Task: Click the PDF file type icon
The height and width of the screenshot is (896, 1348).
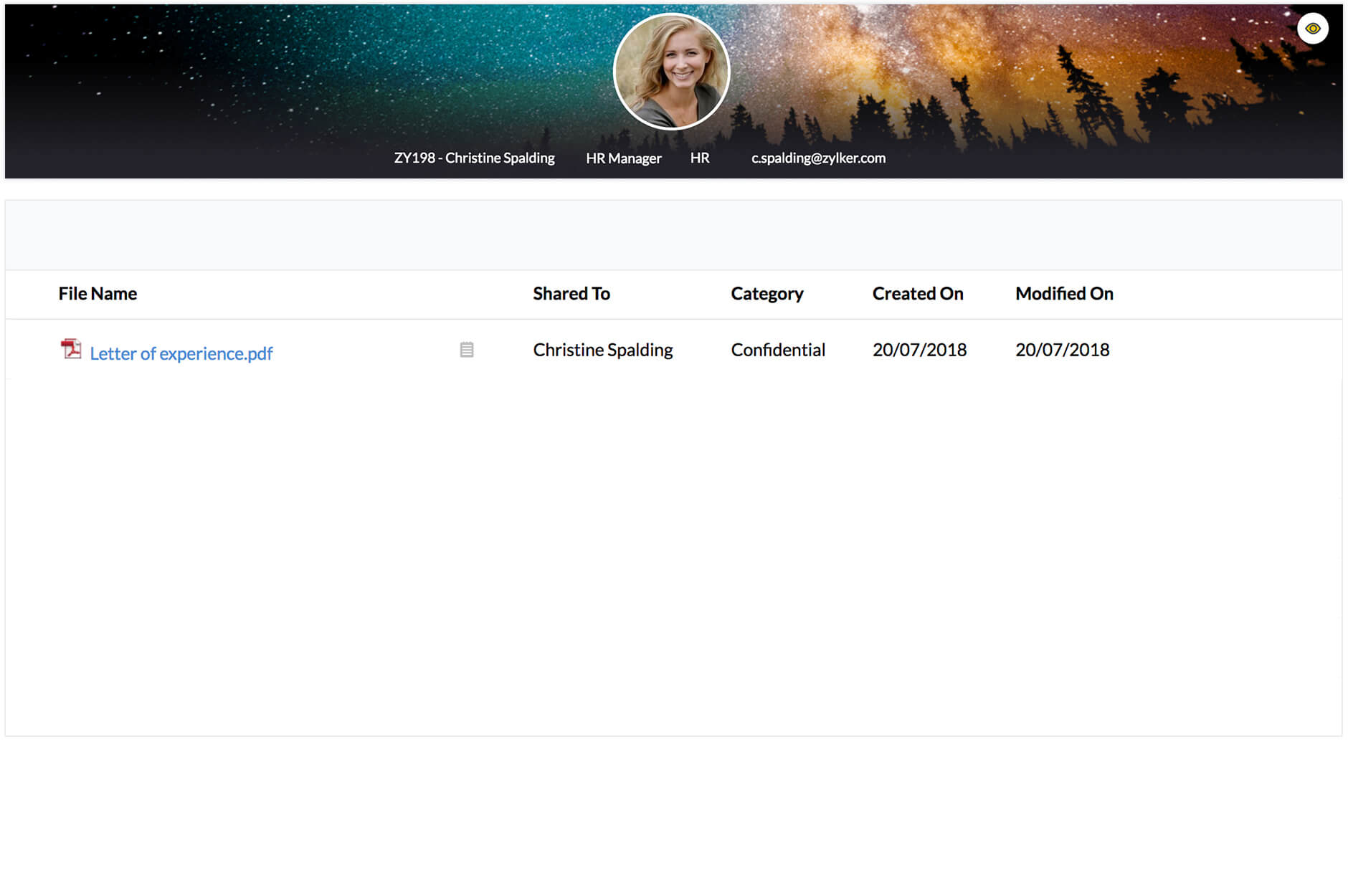Action: (x=70, y=349)
